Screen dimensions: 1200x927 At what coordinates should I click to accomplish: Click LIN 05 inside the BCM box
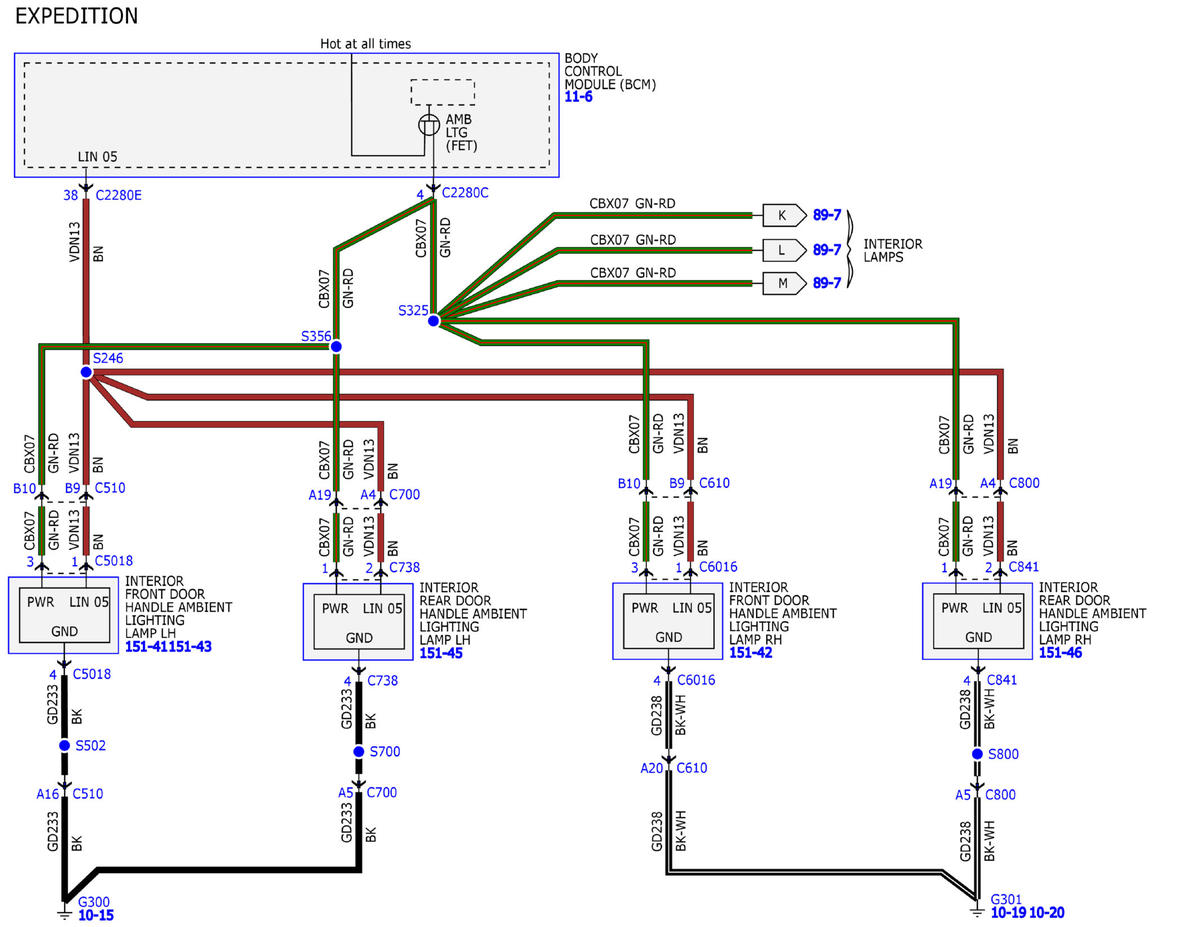(98, 157)
